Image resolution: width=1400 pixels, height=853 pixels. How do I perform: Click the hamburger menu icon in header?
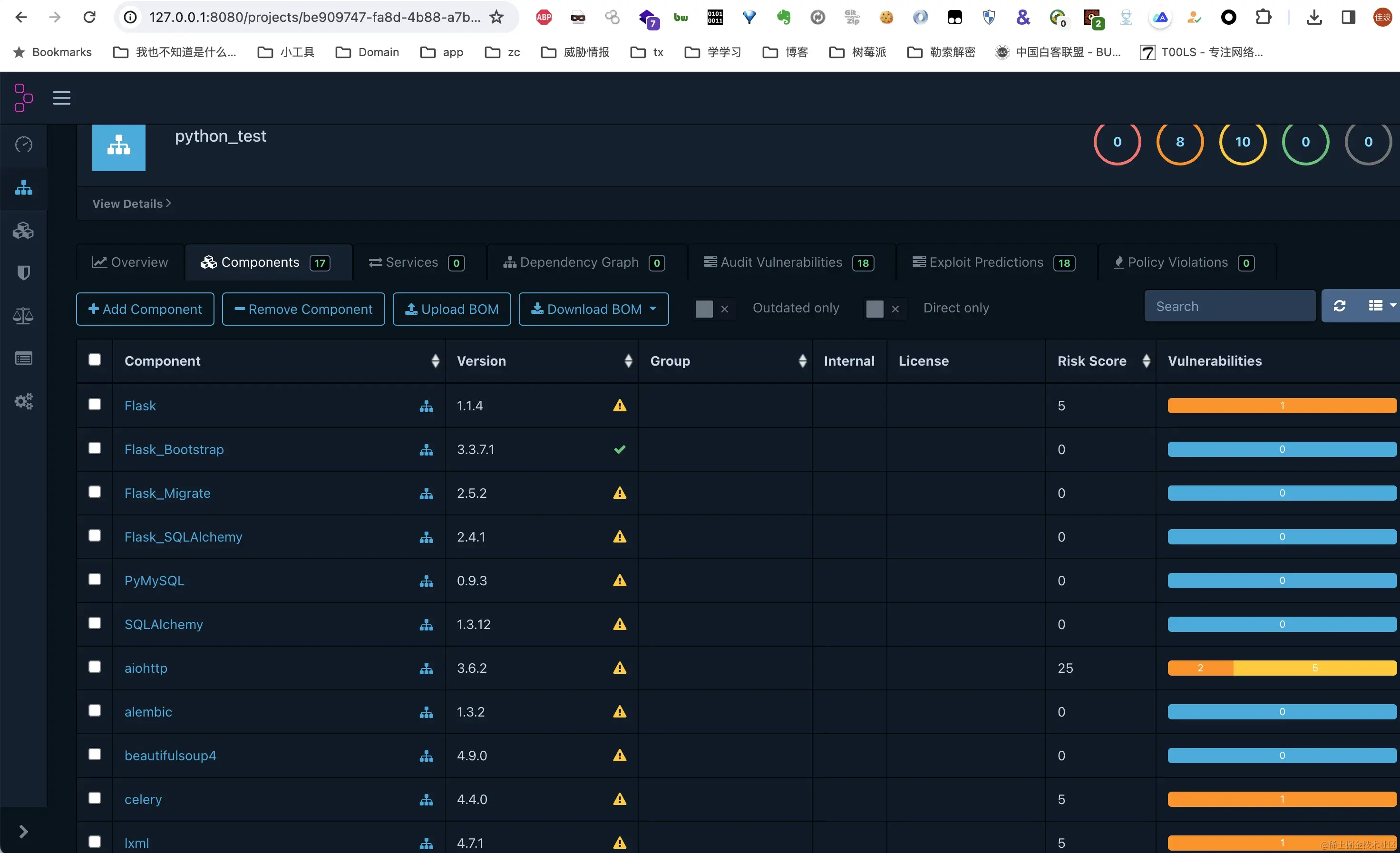(61, 97)
